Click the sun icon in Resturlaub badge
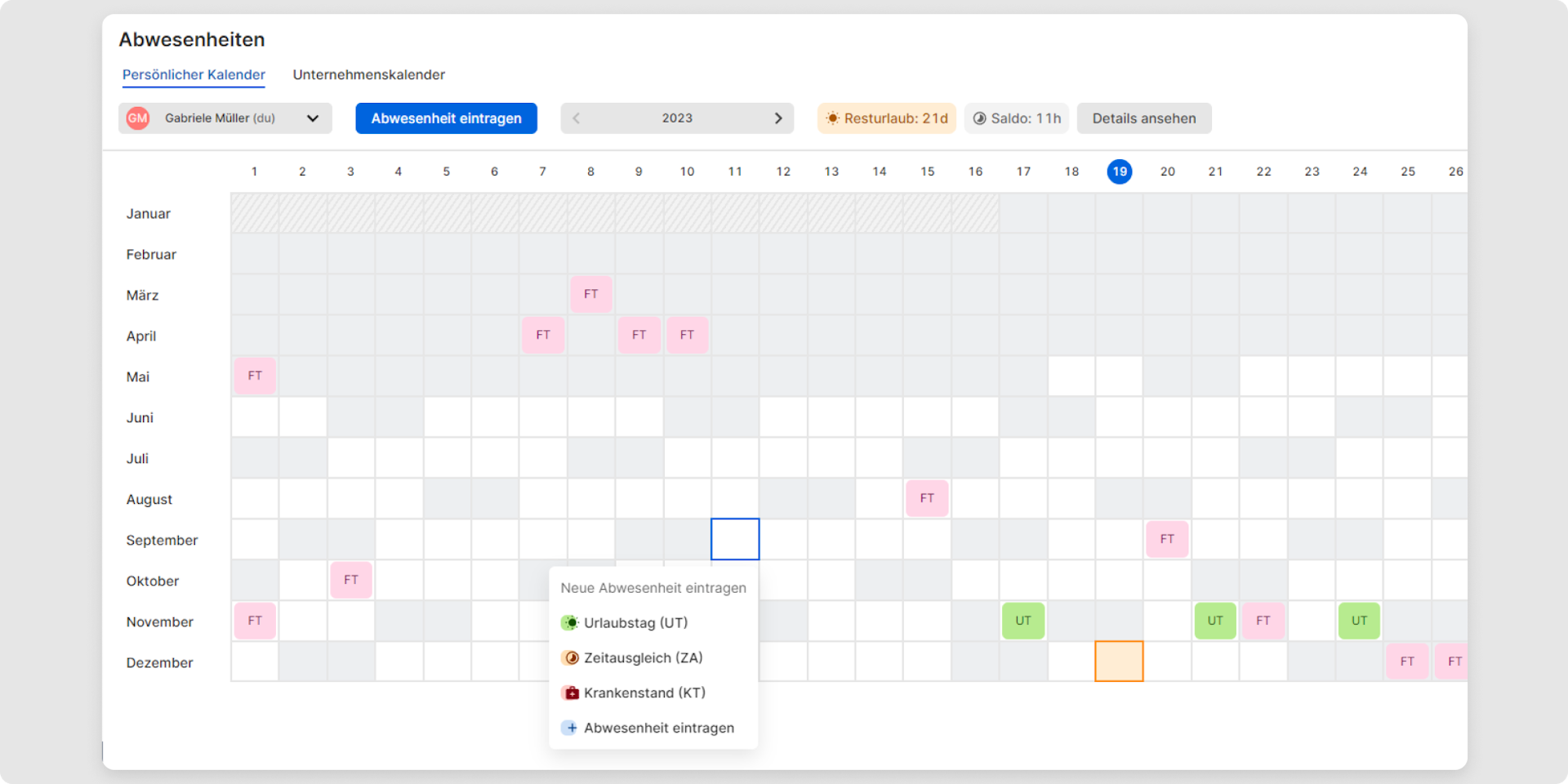Viewport: 1568px width, 784px height. (832, 118)
